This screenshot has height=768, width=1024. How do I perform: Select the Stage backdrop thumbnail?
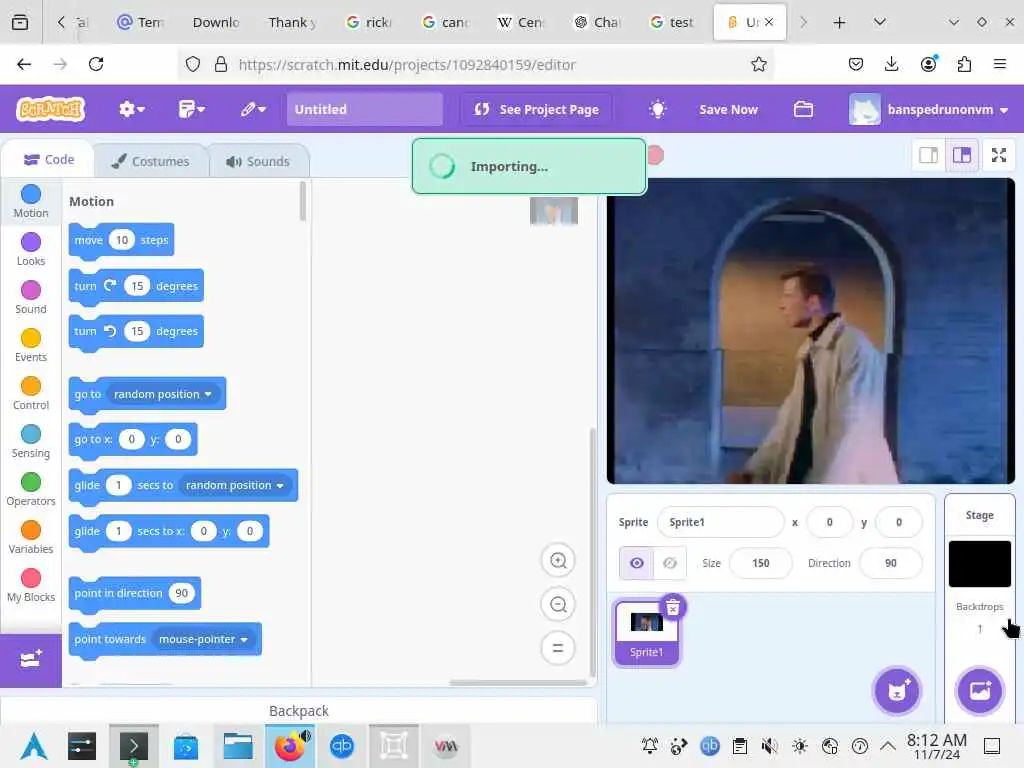(980, 564)
